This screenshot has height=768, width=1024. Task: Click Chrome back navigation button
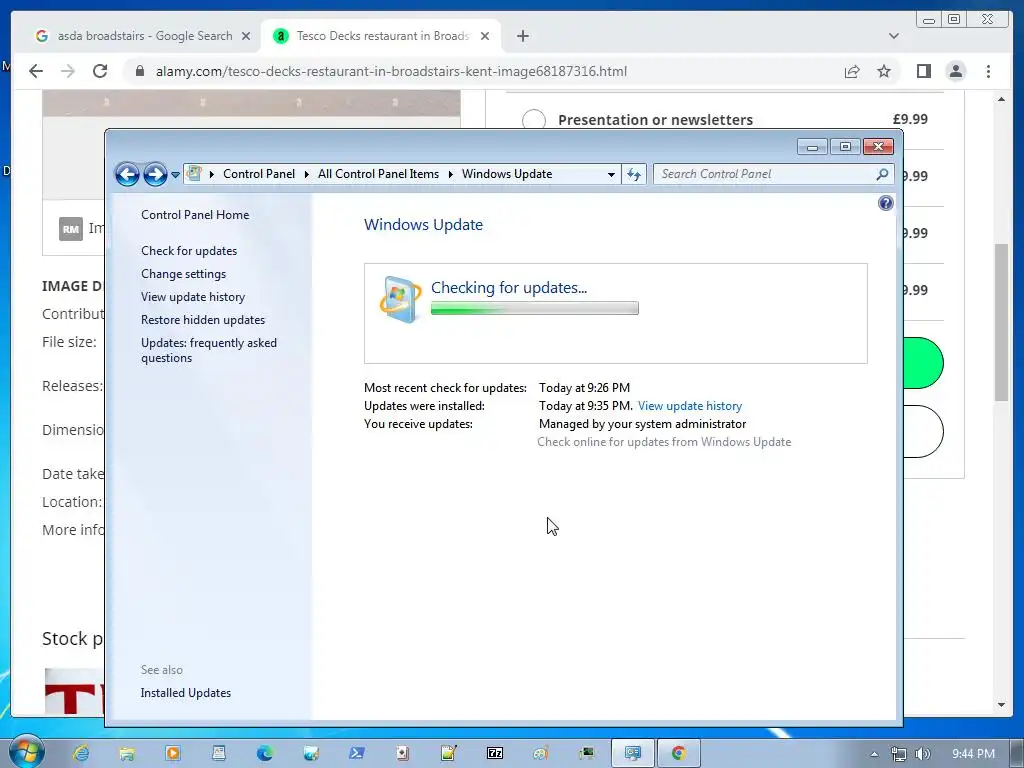tap(36, 71)
